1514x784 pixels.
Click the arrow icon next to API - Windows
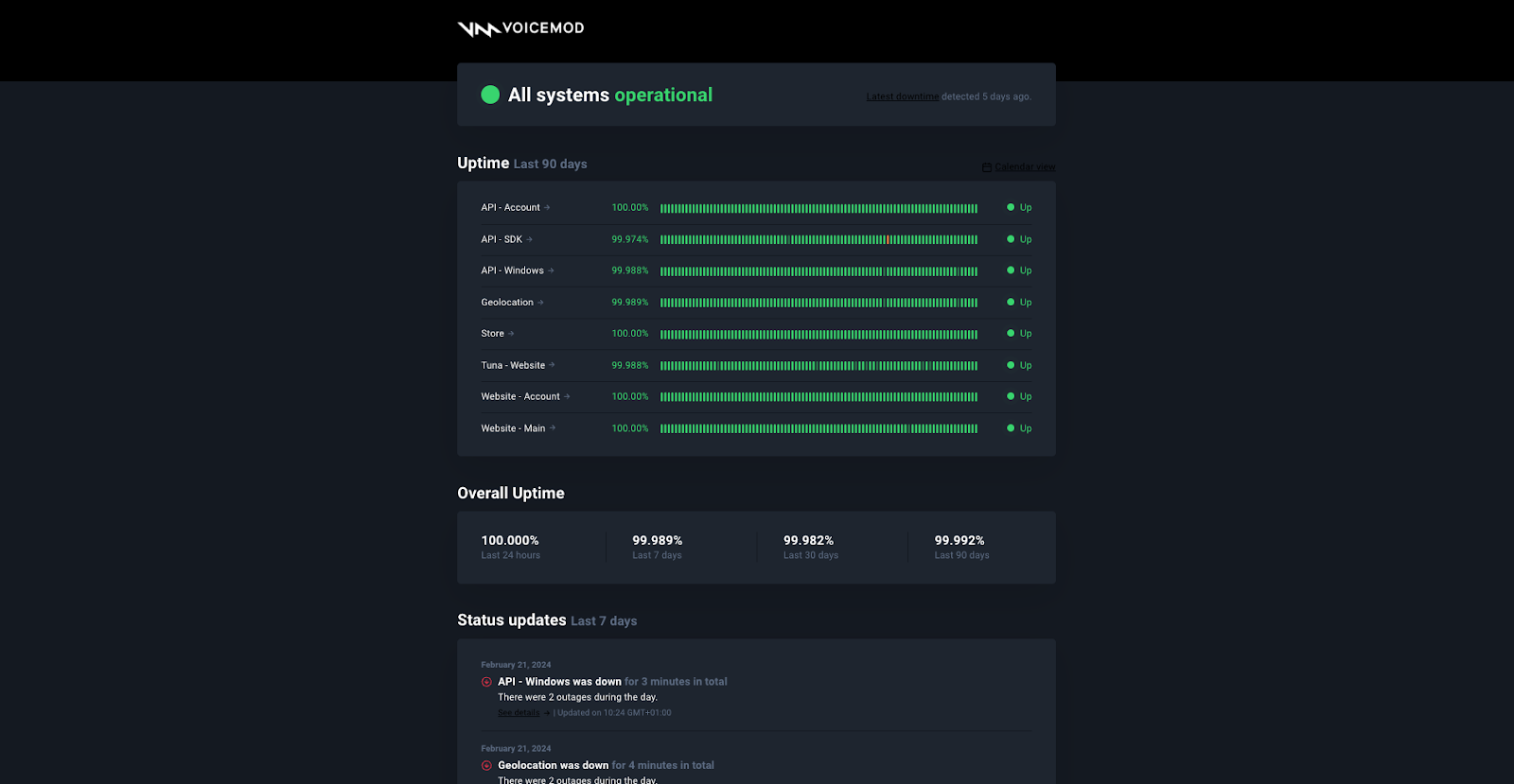coord(551,270)
